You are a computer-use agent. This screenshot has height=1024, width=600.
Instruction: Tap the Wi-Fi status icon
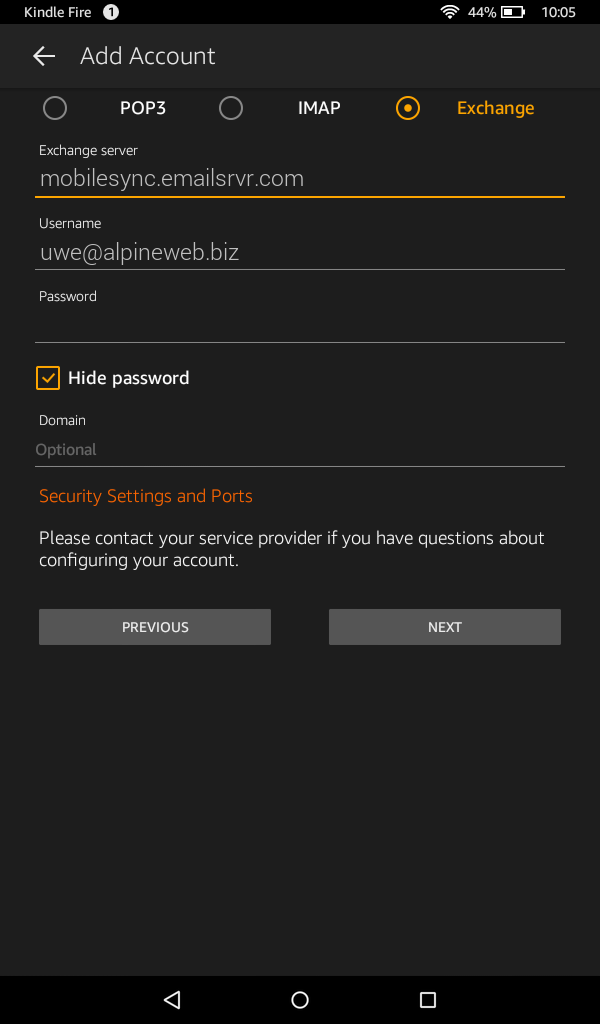450,12
